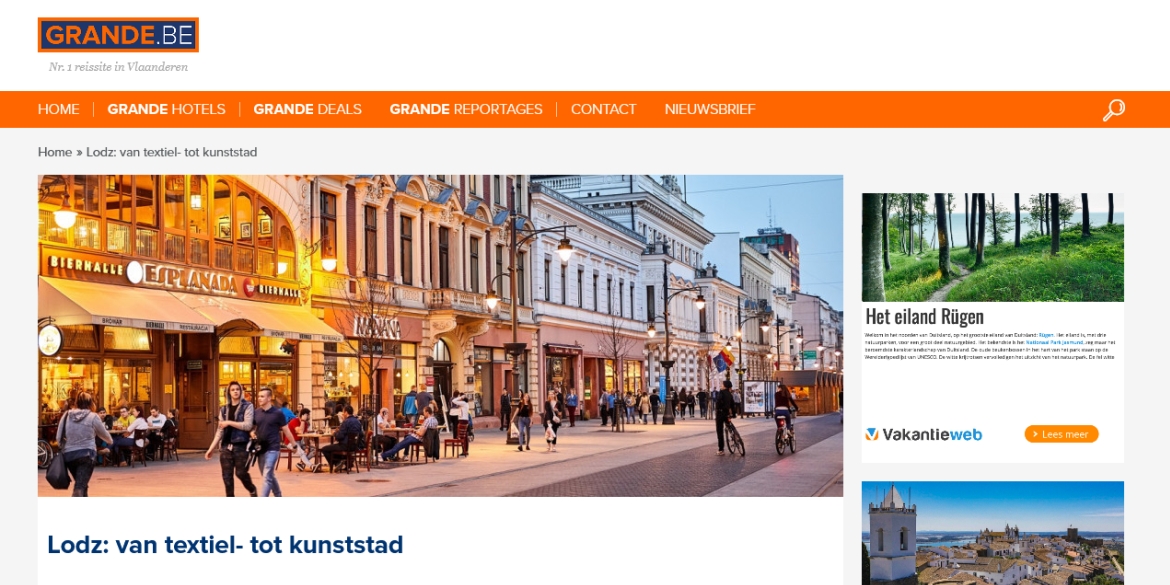Click the Het eiland Rügen heading

tap(925, 316)
